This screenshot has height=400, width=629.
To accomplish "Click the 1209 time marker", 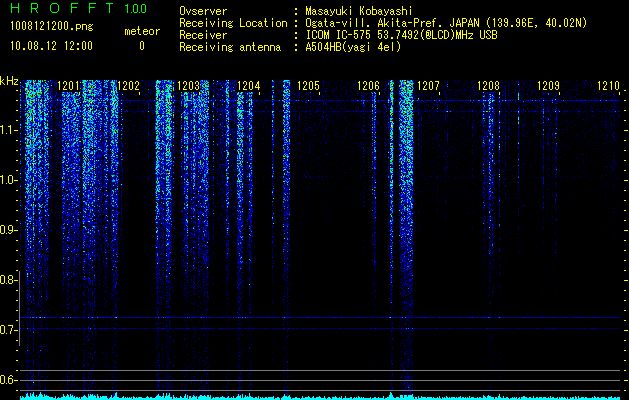I will [x=548, y=86].
